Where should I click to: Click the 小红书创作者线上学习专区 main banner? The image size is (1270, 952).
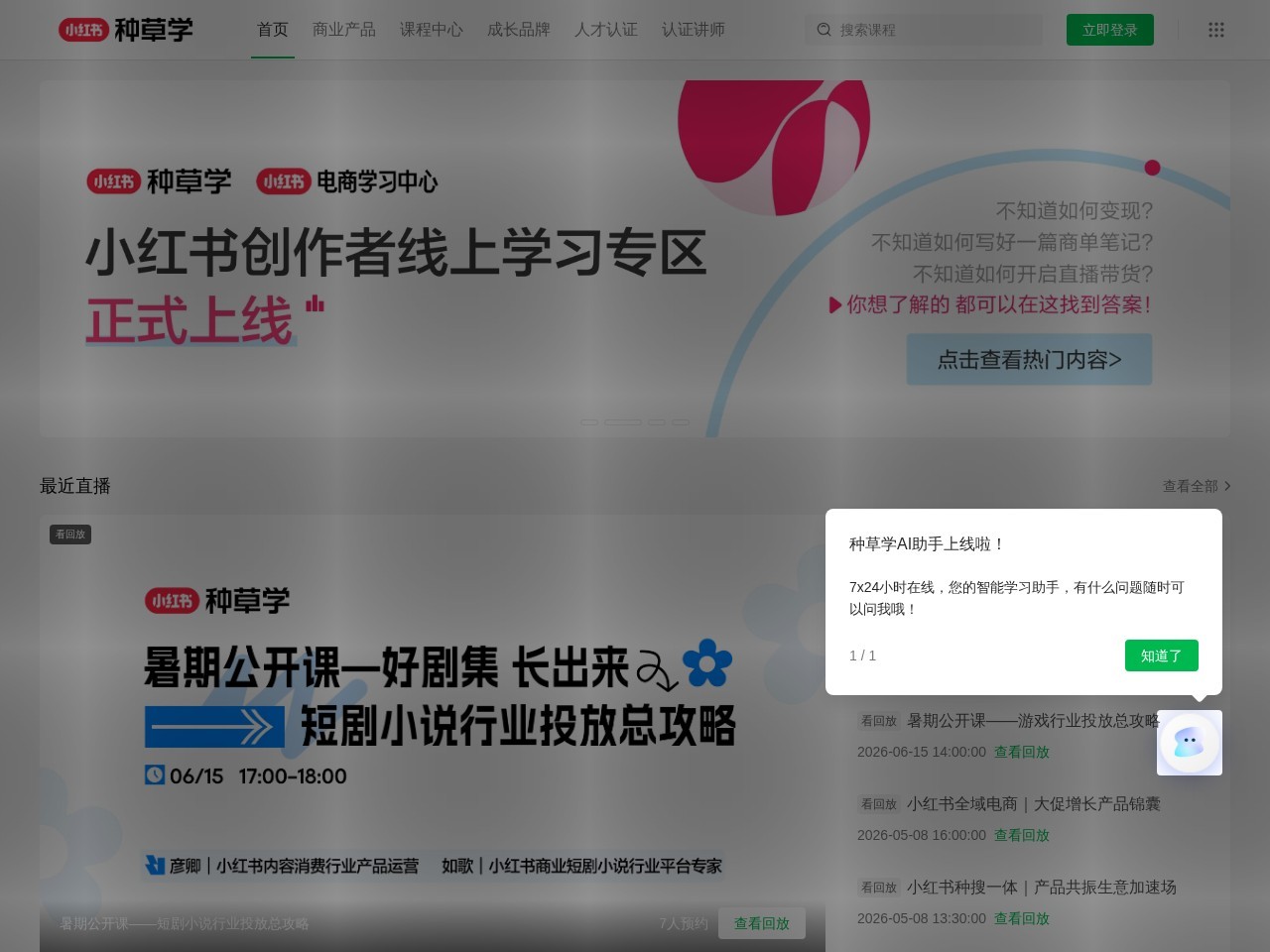[x=635, y=259]
